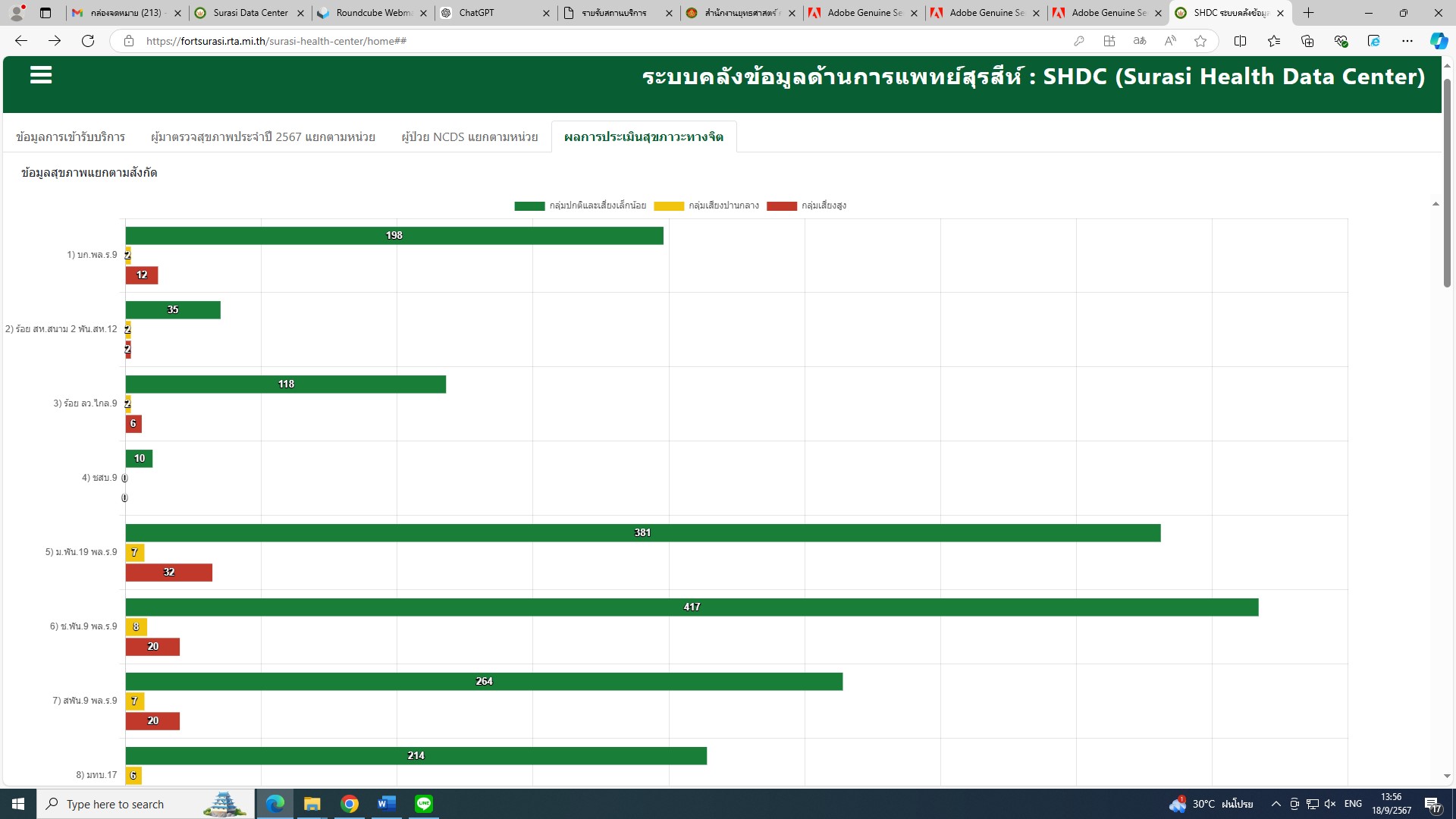Open the service access data tab
Image resolution: width=1456 pixels, height=819 pixels.
pyautogui.click(x=71, y=137)
